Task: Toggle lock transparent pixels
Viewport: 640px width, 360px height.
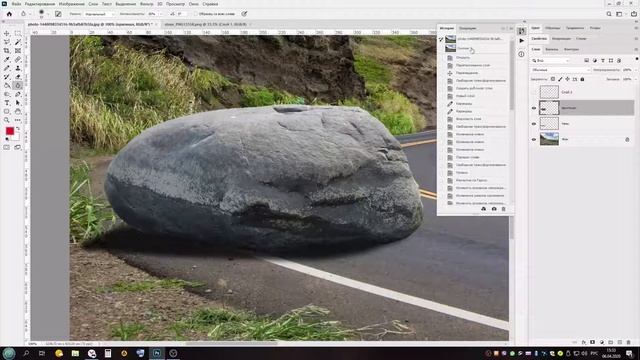Action: (553, 79)
